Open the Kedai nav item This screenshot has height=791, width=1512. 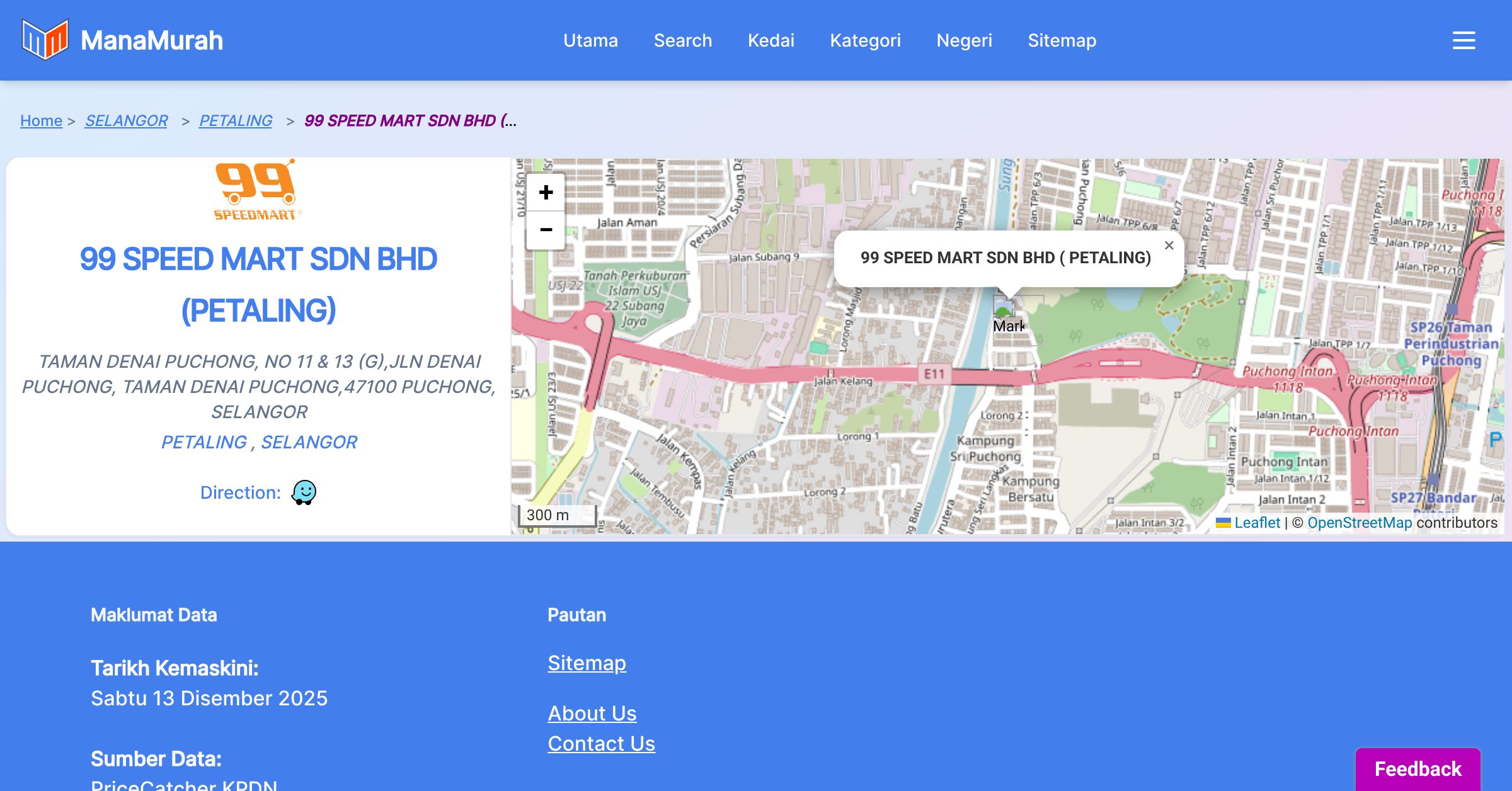coord(770,40)
